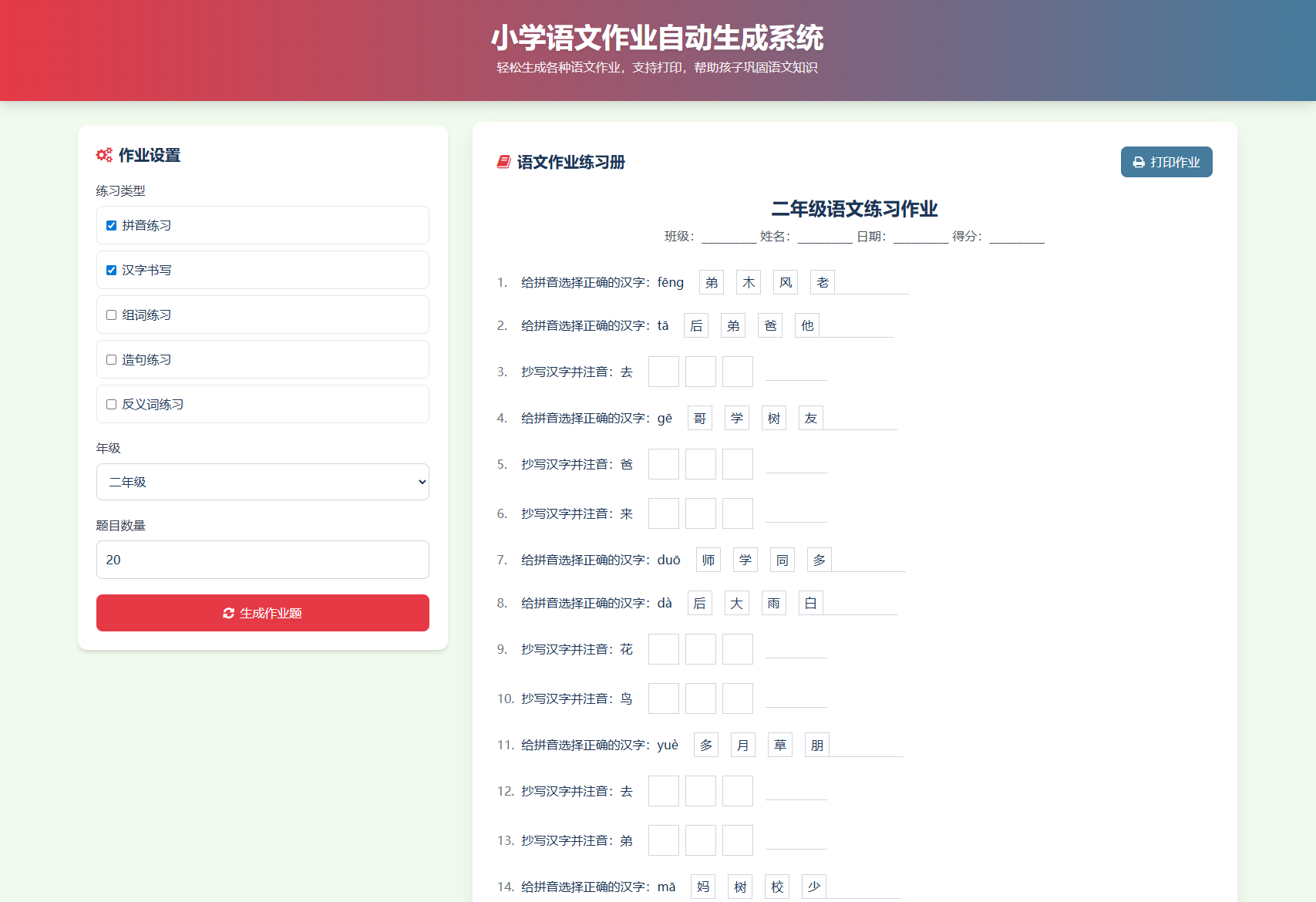
Task: Click the refresh icon inside 生成作业题 button
Action: click(x=228, y=613)
